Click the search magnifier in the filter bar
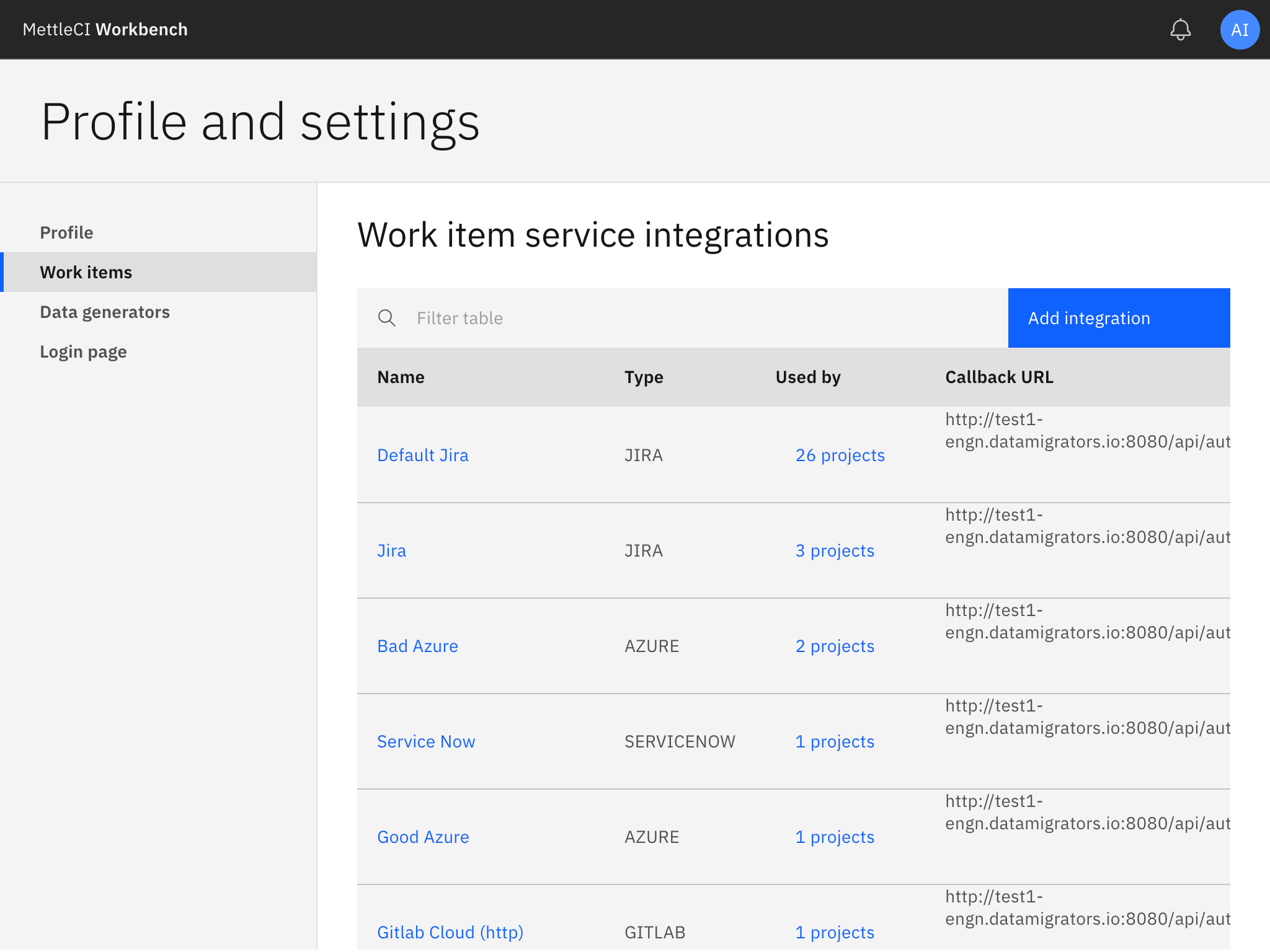 [x=387, y=318]
